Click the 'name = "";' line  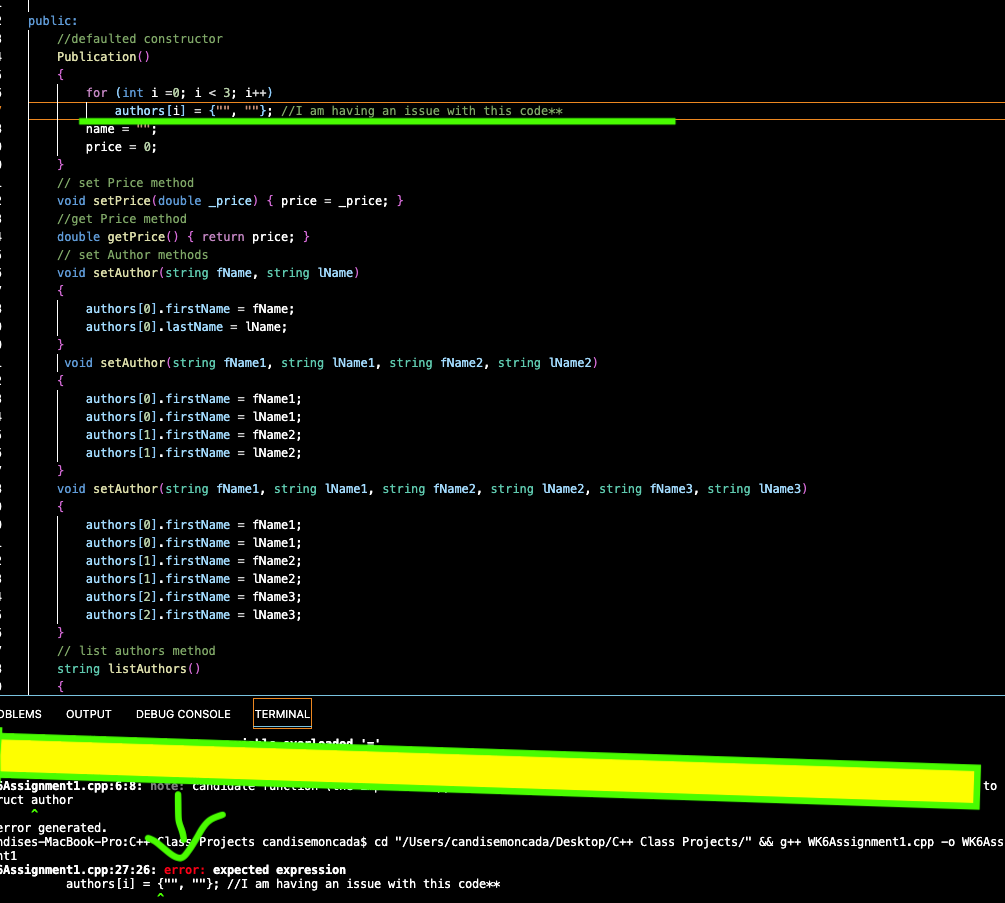(121, 129)
